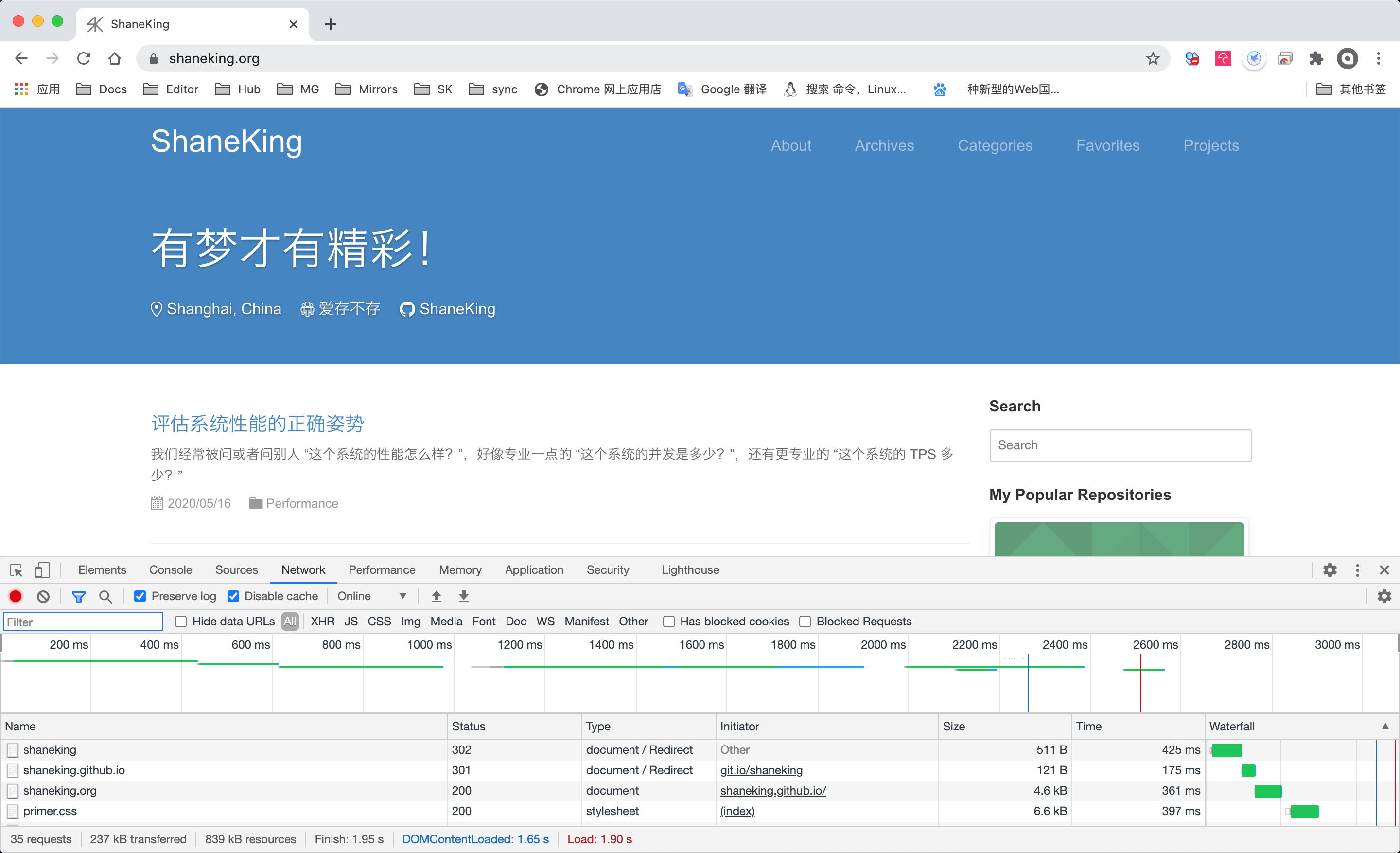Open the Performance category link
Viewport: 1400px width, 853px height.
click(x=302, y=503)
